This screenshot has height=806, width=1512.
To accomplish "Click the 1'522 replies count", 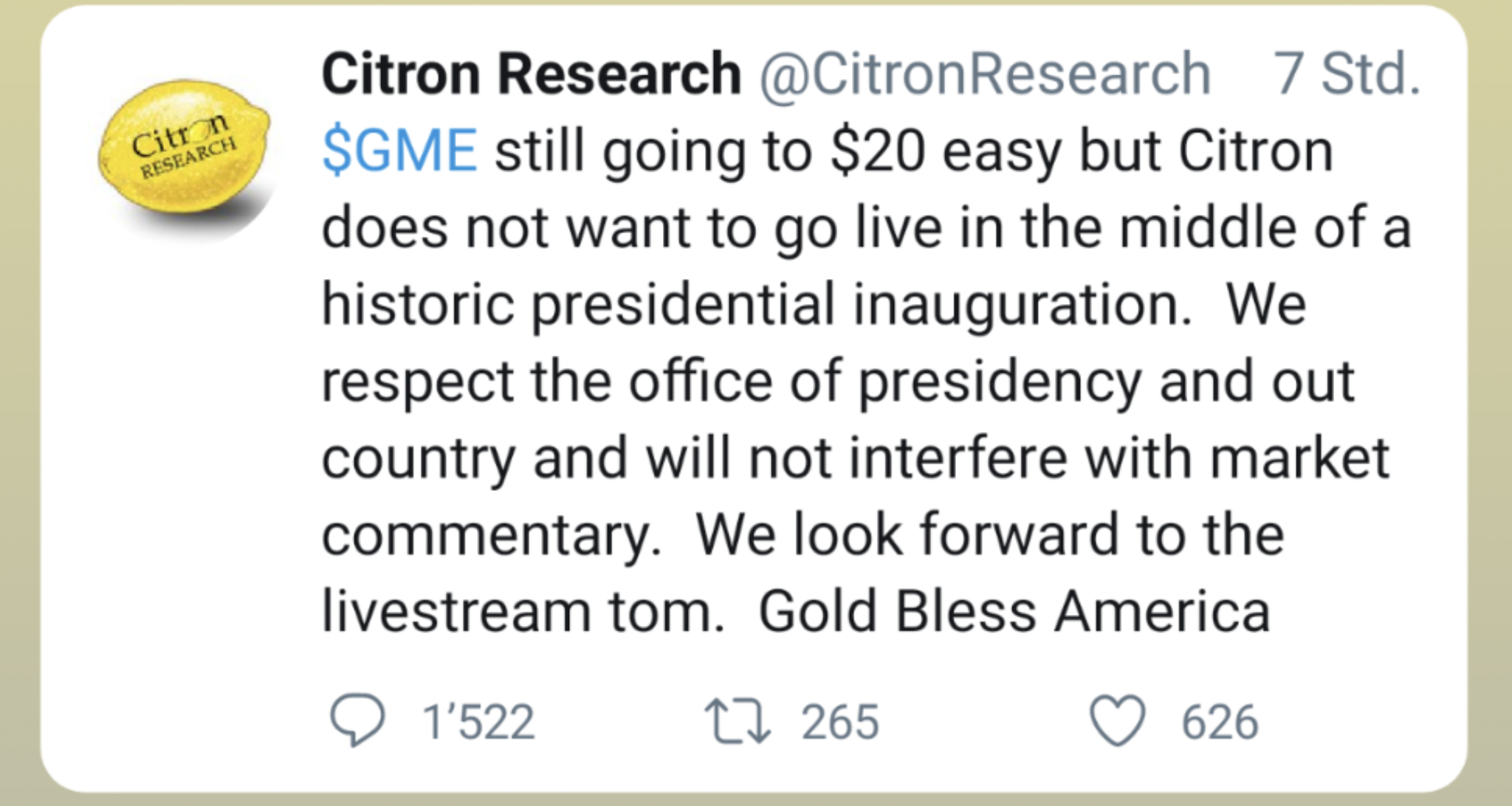I will [478, 722].
